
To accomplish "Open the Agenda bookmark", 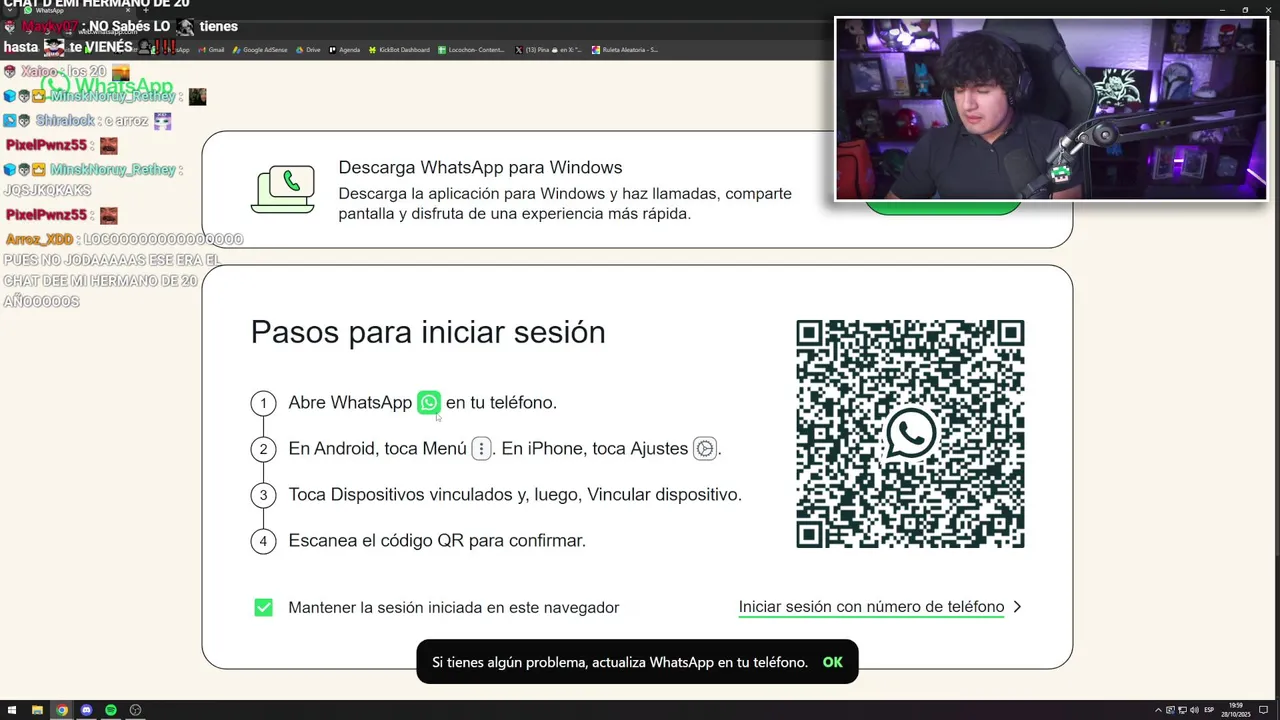I will [x=345, y=49].
